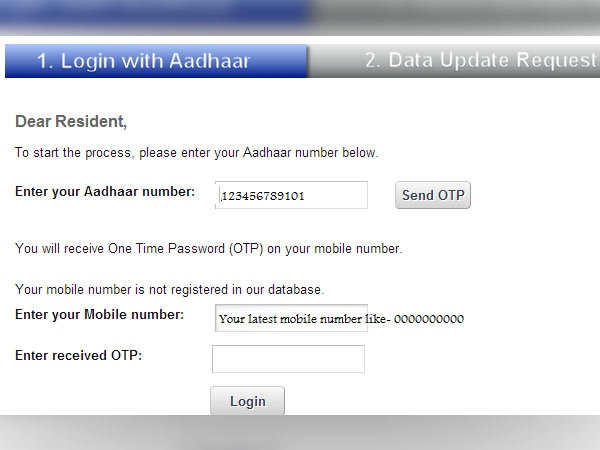Image resolution: width=600 pixels, height=450 pixels.
Task: Click the Dear Resident heading
Action: (x=71, y=122)
